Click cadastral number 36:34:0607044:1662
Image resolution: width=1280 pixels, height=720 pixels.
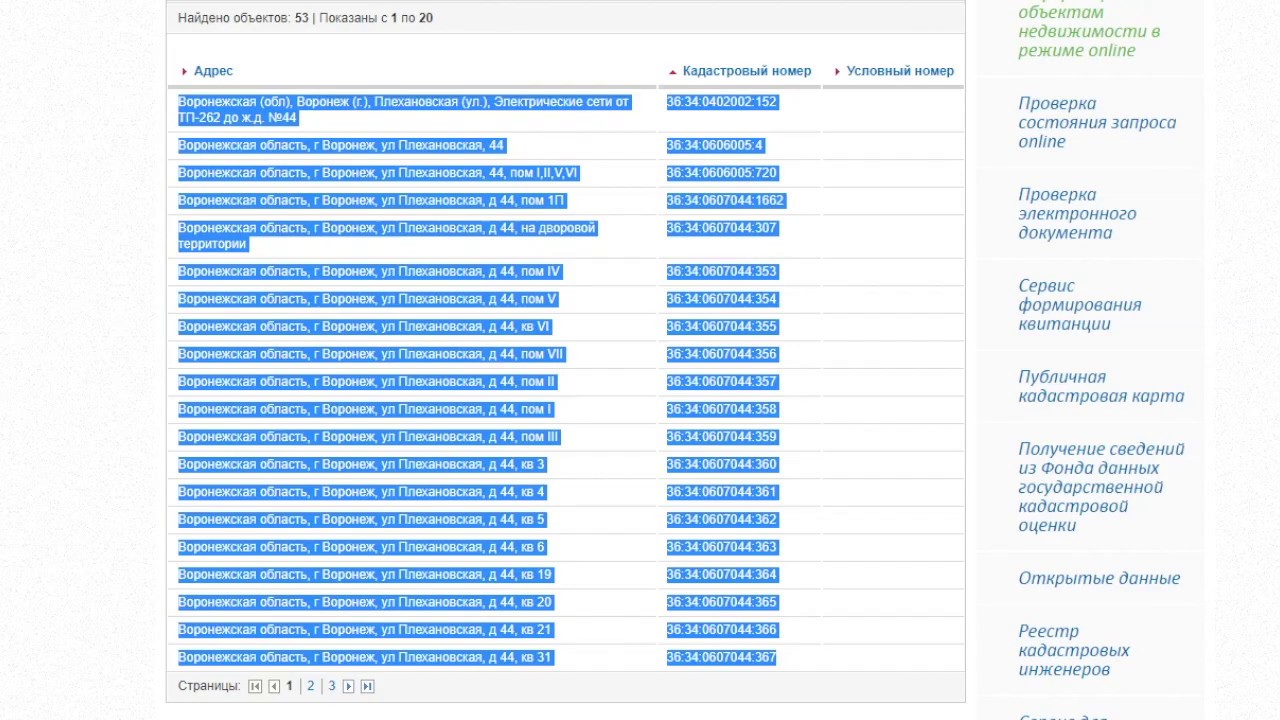pyautogui.click(x=725, y=201)
